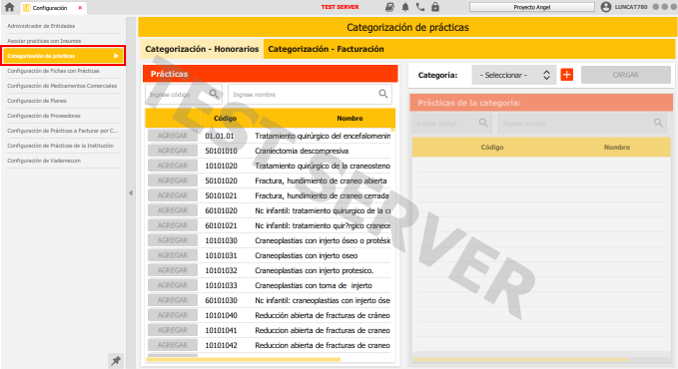Image resolution: width=678 pixels, height=369 pixels.
Task: Open Configuración de Proveedores
Action: point(44,116)
